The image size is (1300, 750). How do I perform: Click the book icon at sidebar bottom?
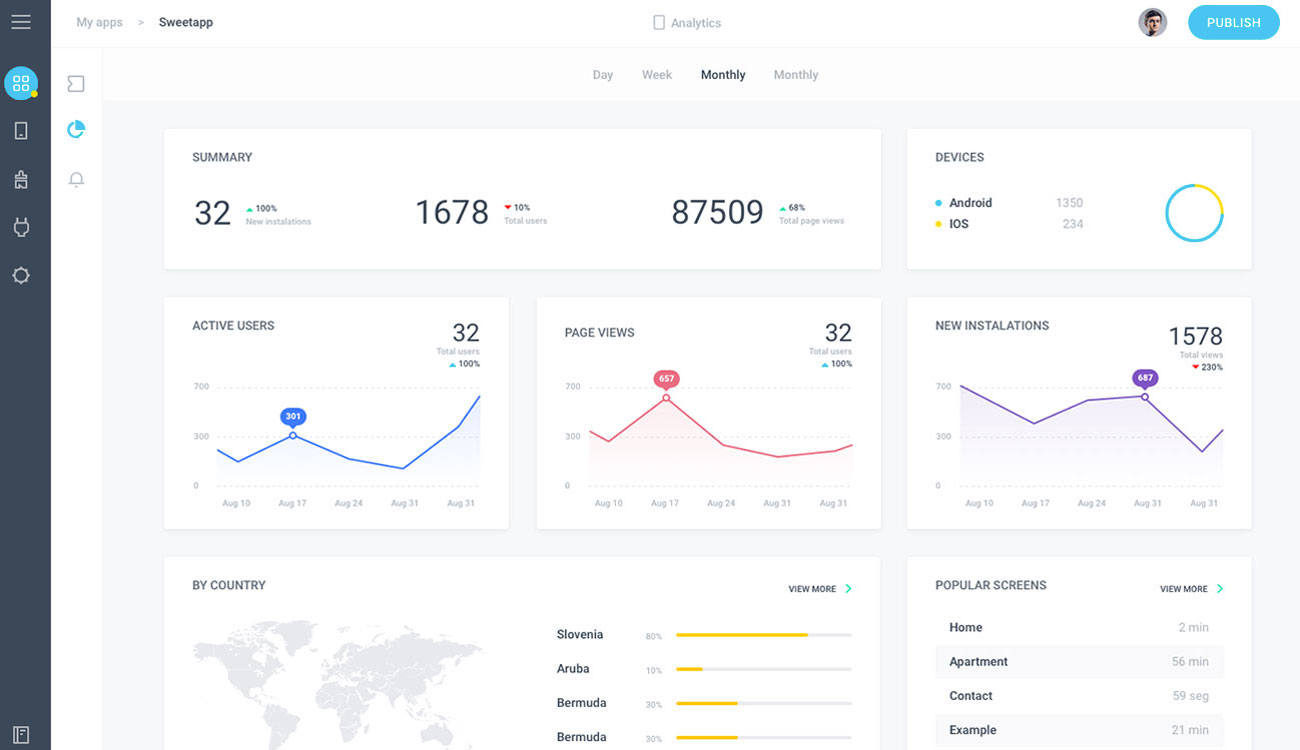(21, 735)
